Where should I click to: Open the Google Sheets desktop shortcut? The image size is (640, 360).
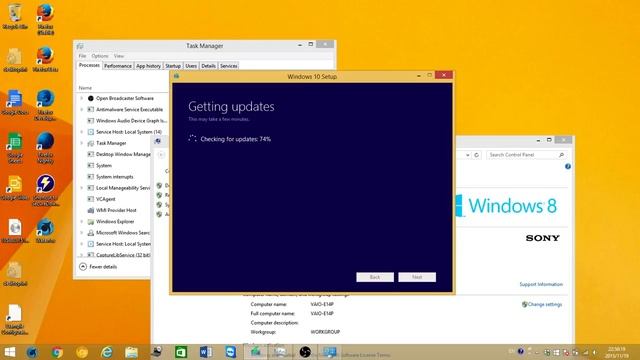15,147
